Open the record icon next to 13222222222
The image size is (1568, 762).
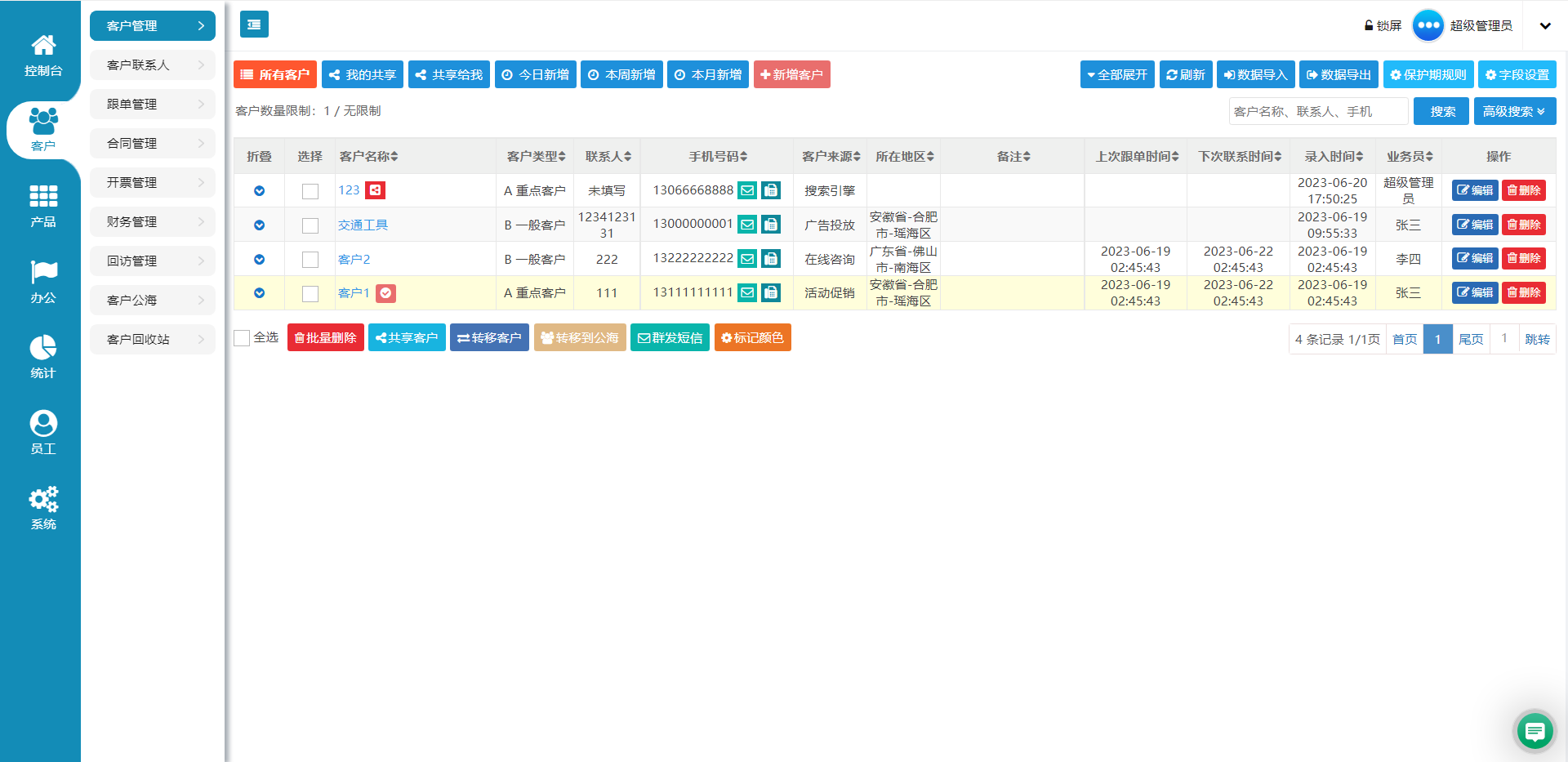click(x=771, y=258)
